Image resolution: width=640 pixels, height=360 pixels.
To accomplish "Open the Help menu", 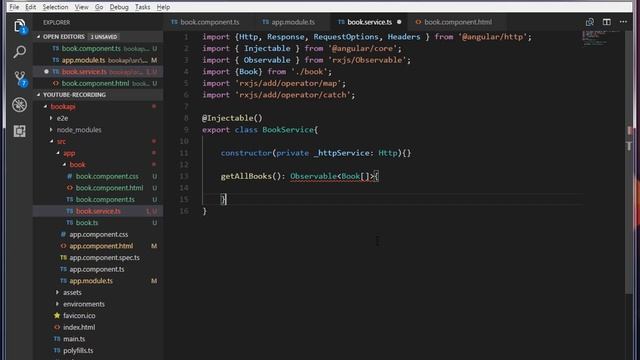I will click(163, 7).
